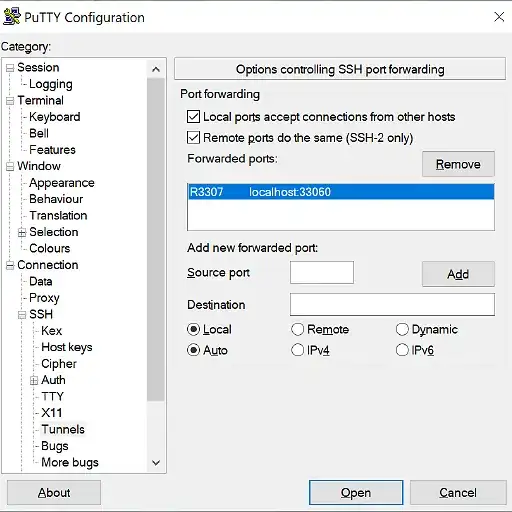The width and height of the screenshot is (512, 512).
Task: Toggle Remote ports do the same checkbox
Action: coord(193,138)
